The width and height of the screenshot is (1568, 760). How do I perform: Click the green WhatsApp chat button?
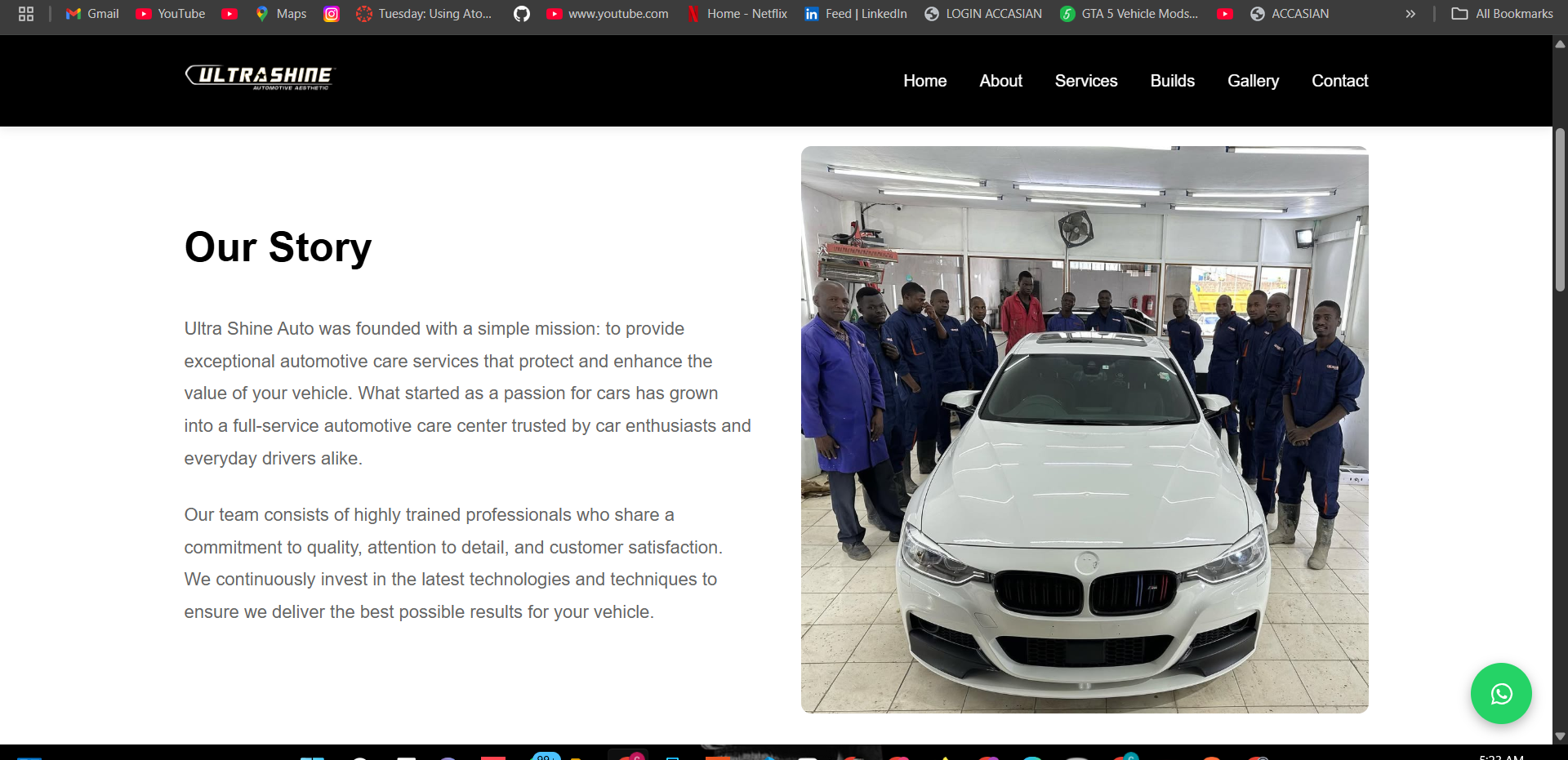click(x=1500, y=693)
